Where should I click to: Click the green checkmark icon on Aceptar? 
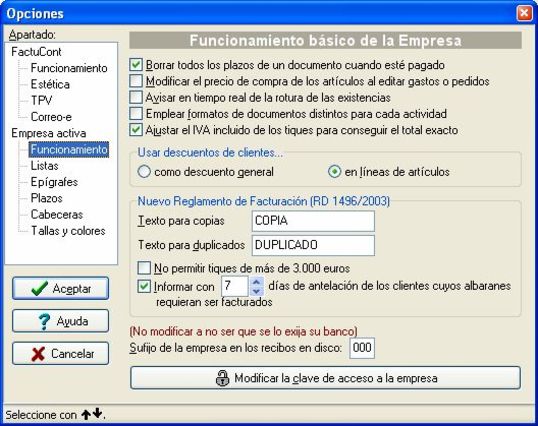[x=39, y=288]
